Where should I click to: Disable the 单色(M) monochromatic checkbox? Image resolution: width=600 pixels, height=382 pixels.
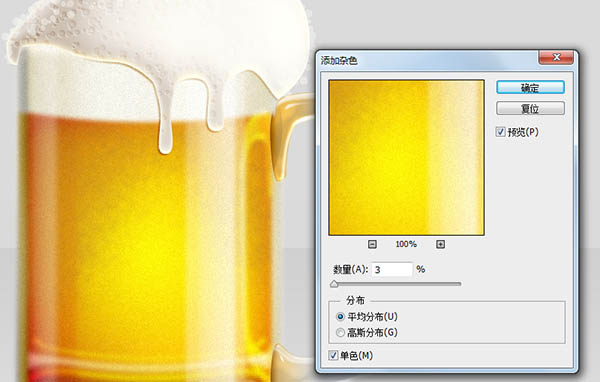coord(333,356)
